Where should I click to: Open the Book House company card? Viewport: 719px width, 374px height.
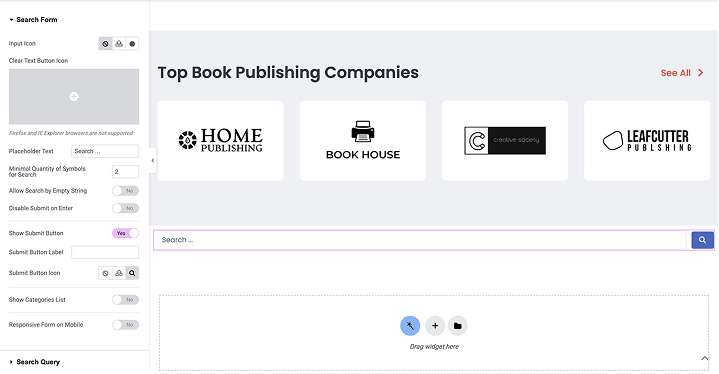pos(363,140)
